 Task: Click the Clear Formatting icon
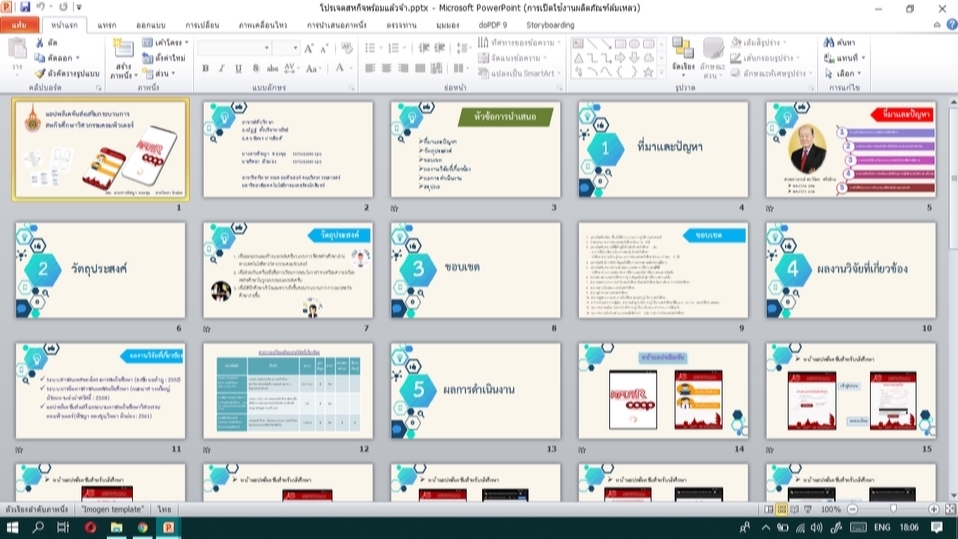pos(347,48)
